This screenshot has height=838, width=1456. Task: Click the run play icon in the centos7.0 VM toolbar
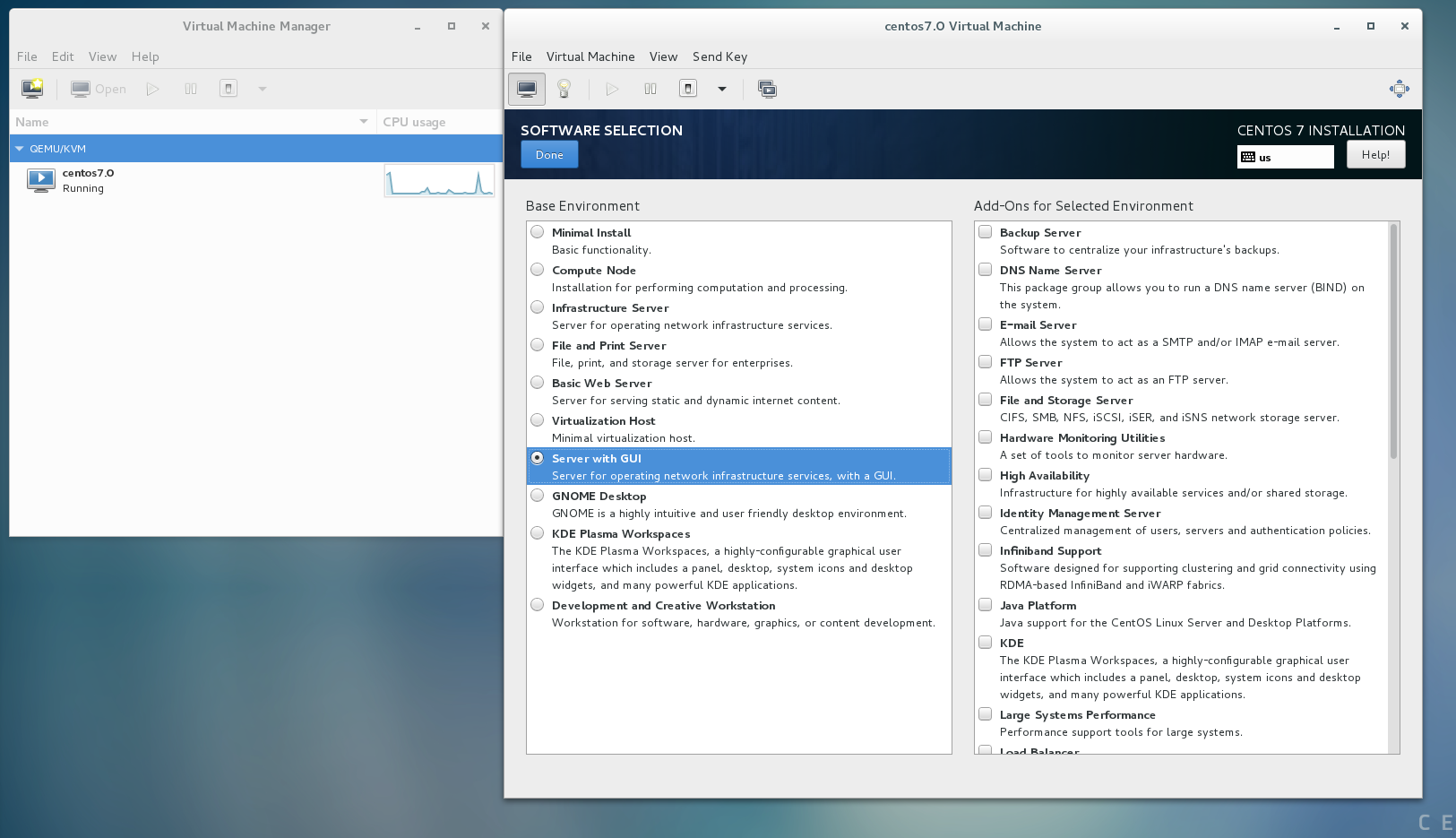point(613,89)
